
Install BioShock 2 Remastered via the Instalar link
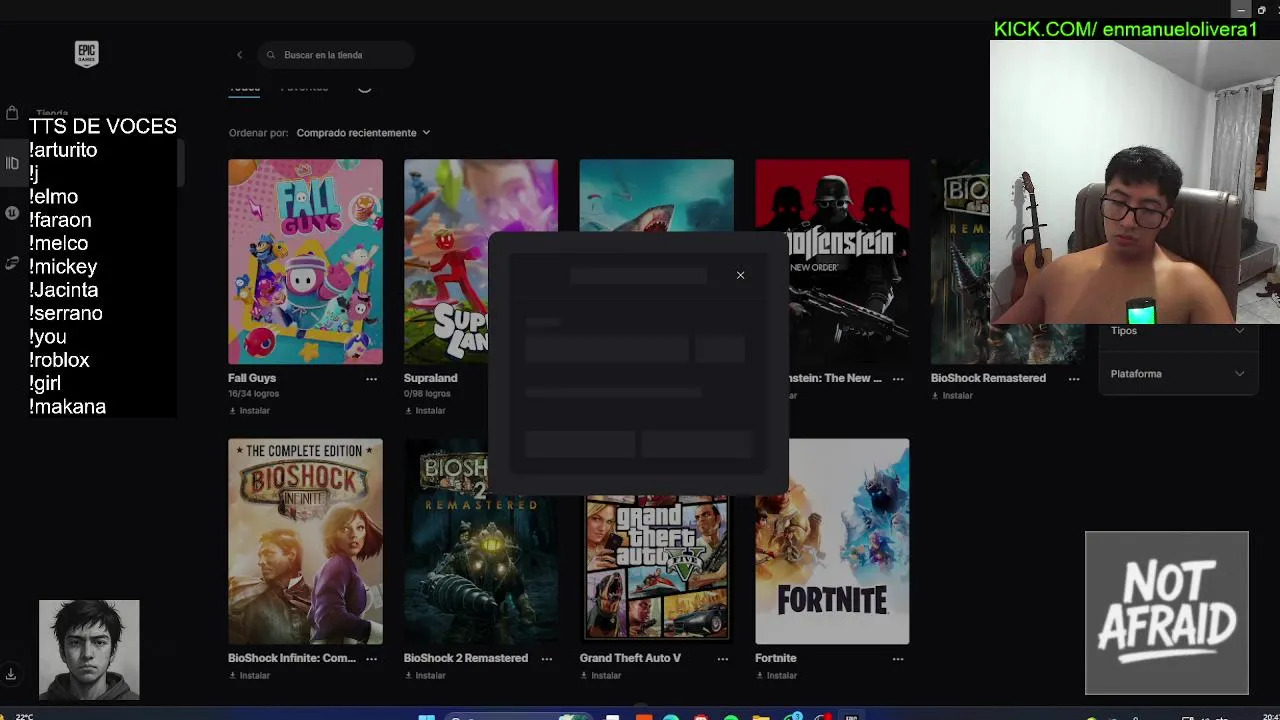pos(425,676)
